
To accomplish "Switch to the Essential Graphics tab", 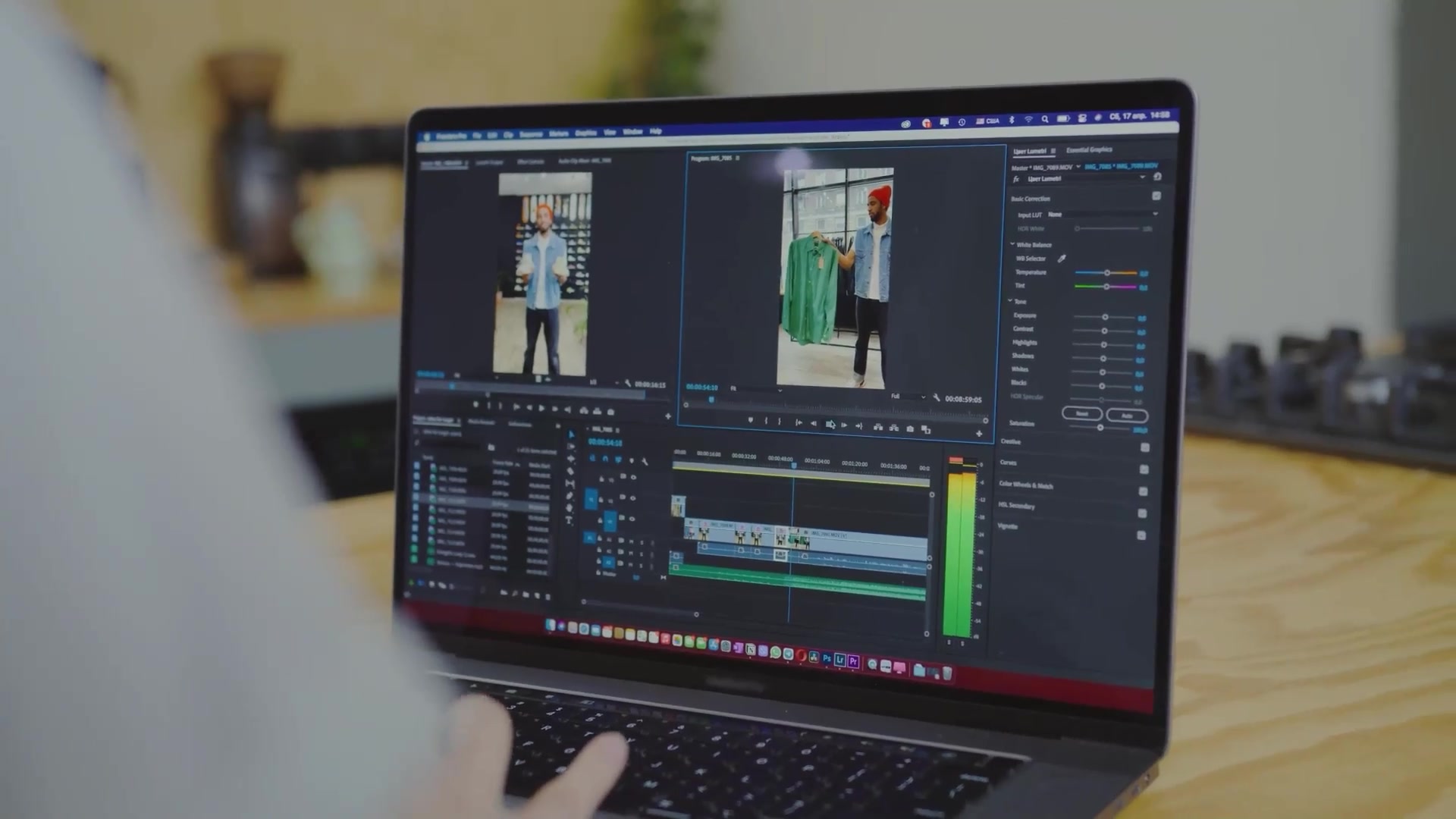I will pos(1089,150).
